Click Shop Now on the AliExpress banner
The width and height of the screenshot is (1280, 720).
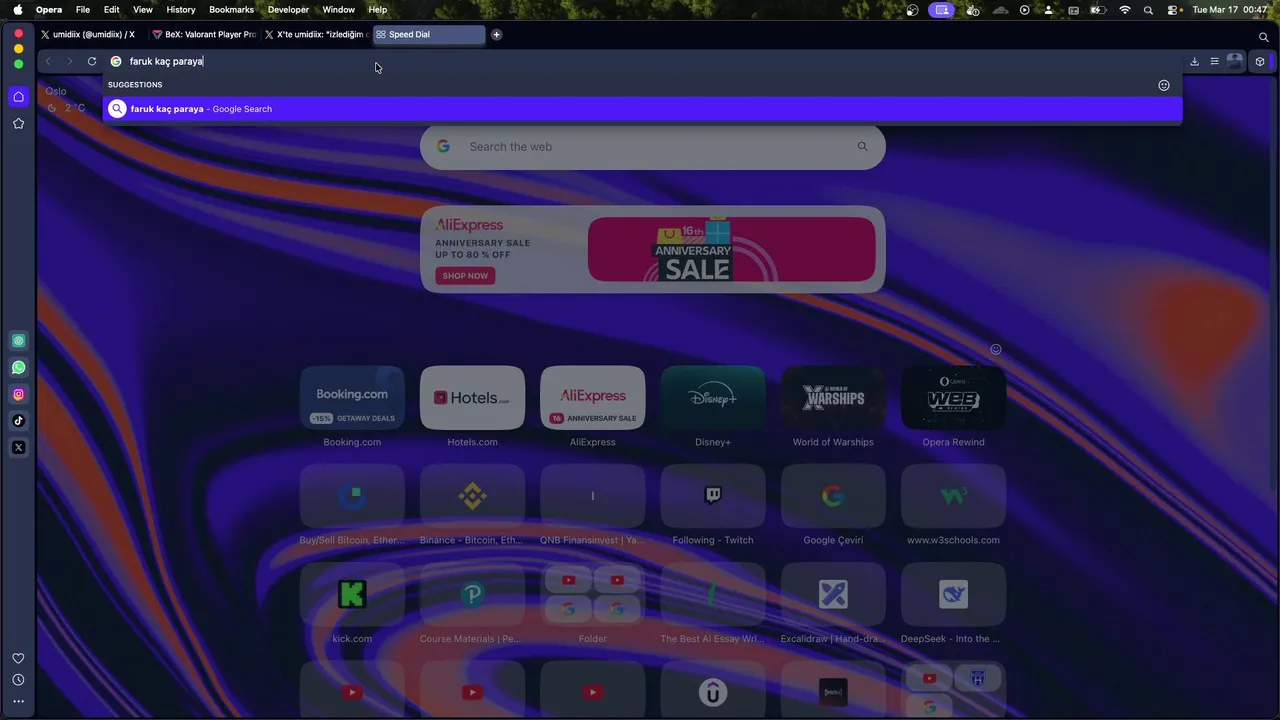[x=465, y=276]
